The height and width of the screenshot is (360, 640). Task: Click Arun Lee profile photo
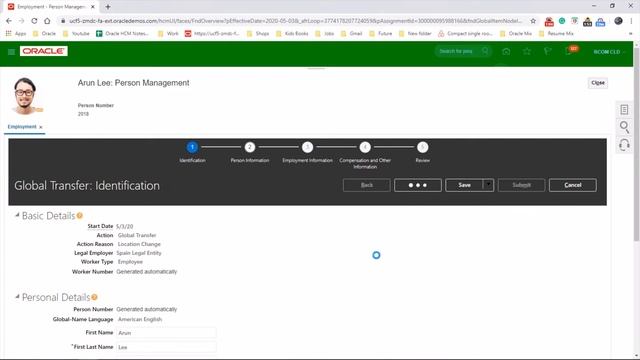click(26, 96)
